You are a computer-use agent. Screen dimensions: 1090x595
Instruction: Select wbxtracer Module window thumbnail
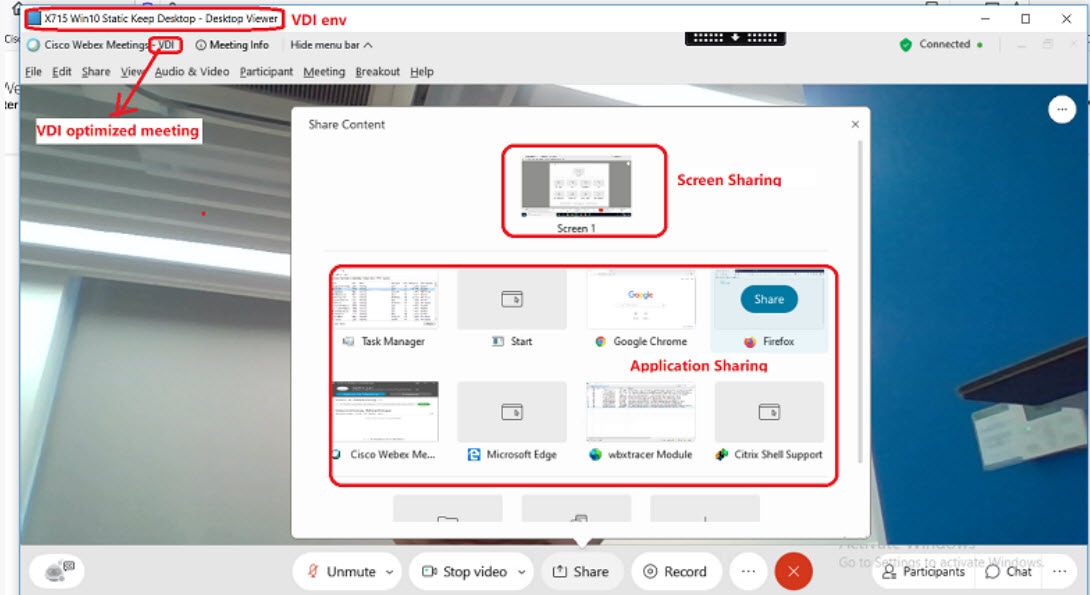[x=640, y=411]
